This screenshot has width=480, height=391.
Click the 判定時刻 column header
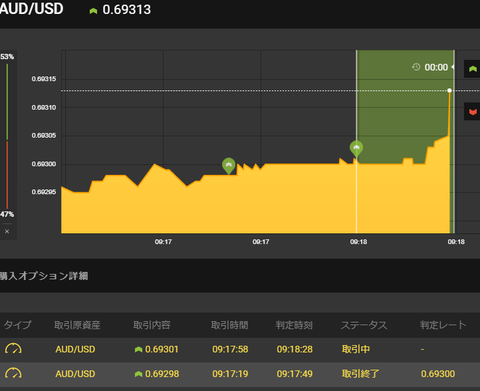[294, 325]
